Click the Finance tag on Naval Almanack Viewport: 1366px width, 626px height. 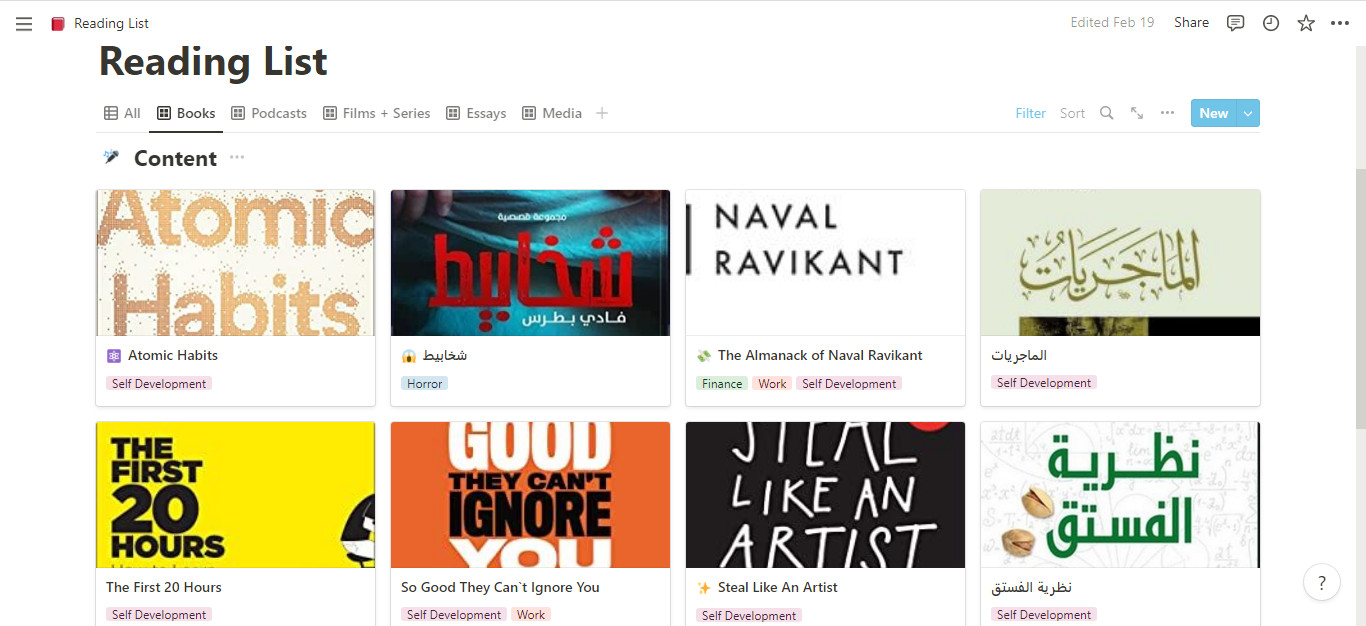[722, 383]
